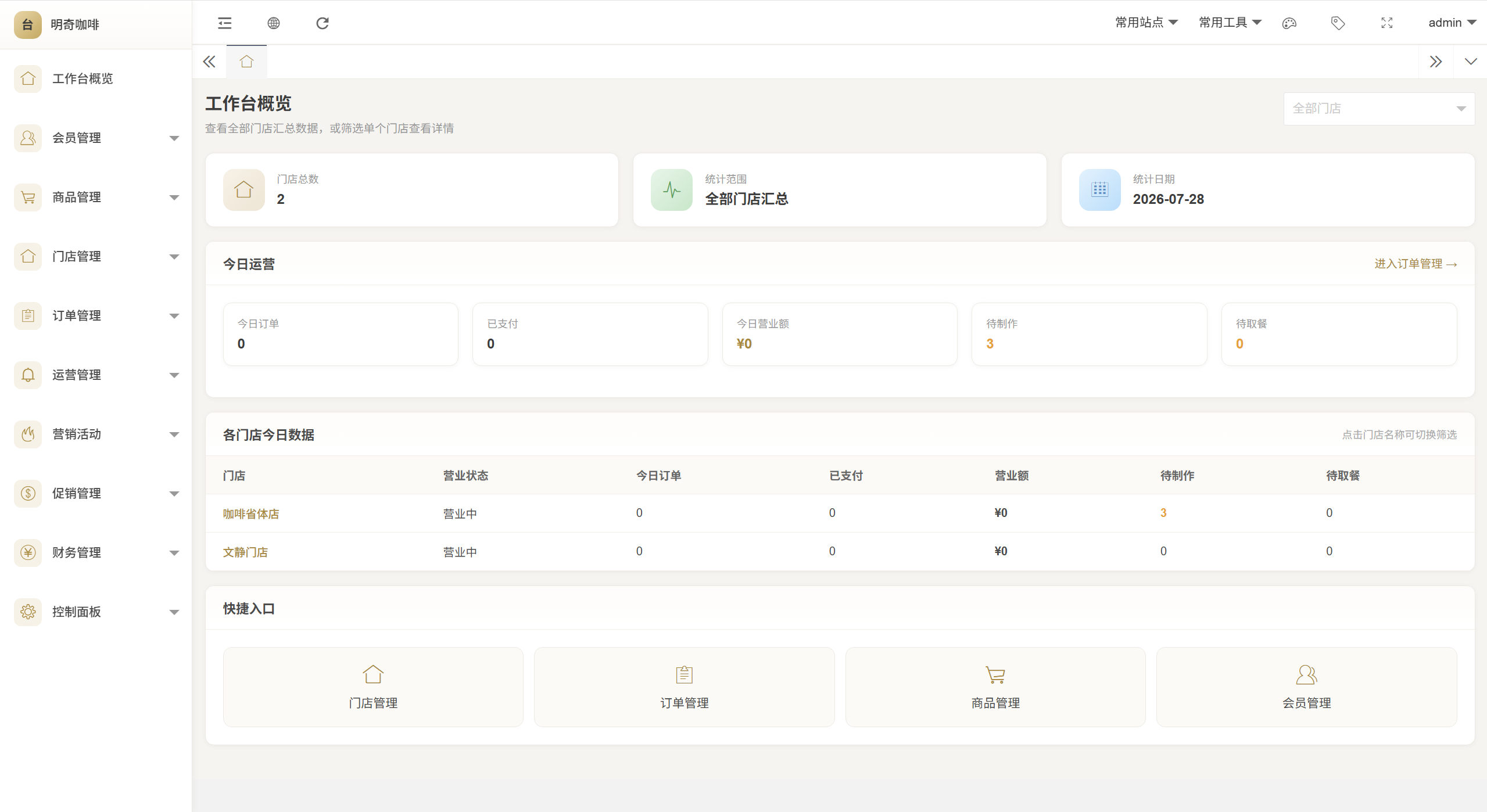Click the 已支付 stat card
The height and width of the screenshot is (812, 1487).
(x=590, y=334)
